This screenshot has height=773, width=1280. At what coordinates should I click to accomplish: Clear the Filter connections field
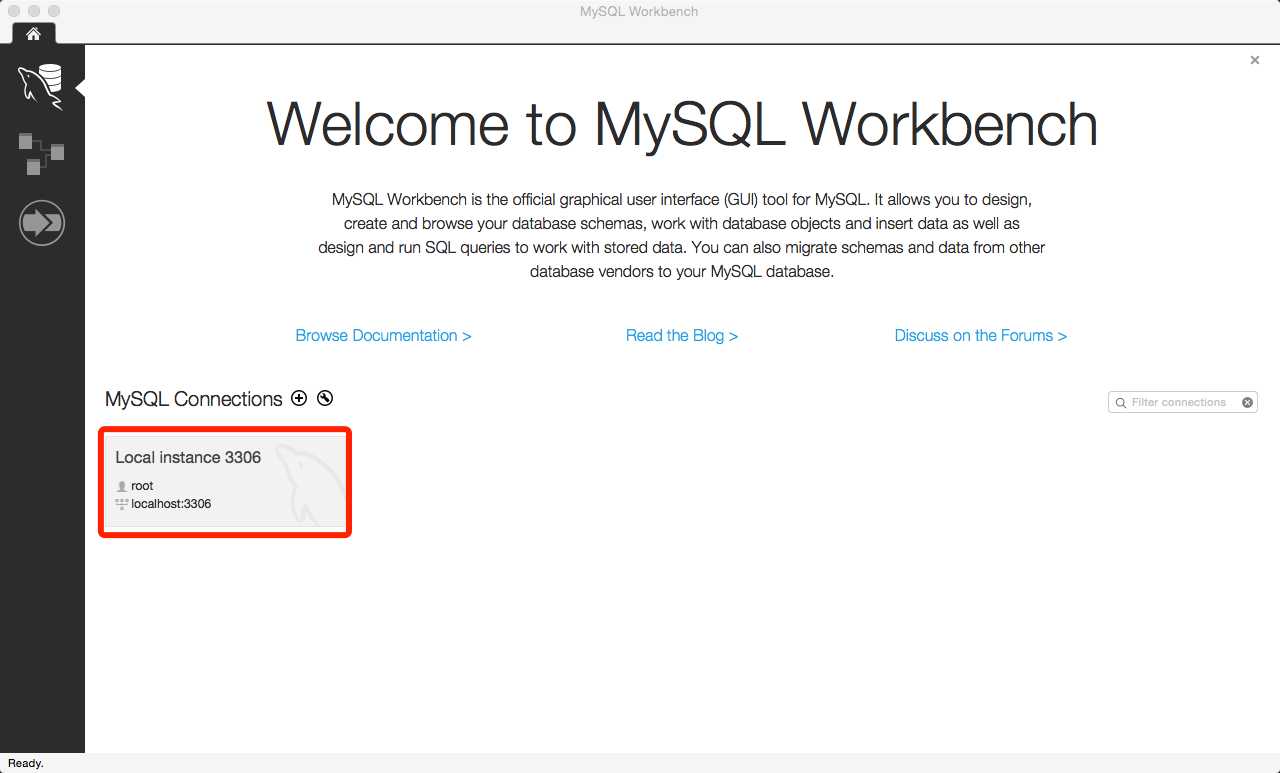pos(1247,402)
